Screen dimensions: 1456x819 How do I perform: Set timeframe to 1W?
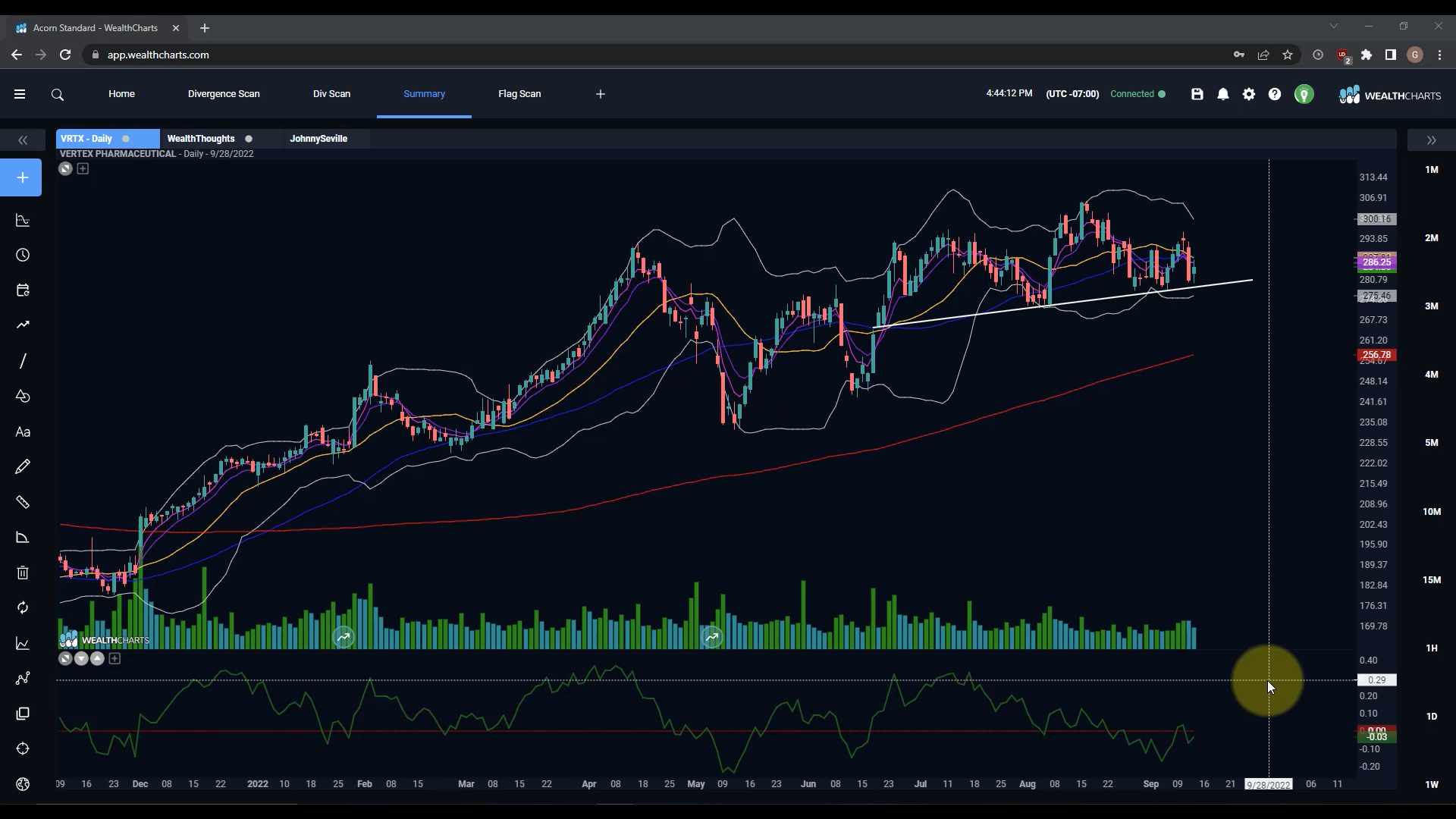coord(1431,785)
